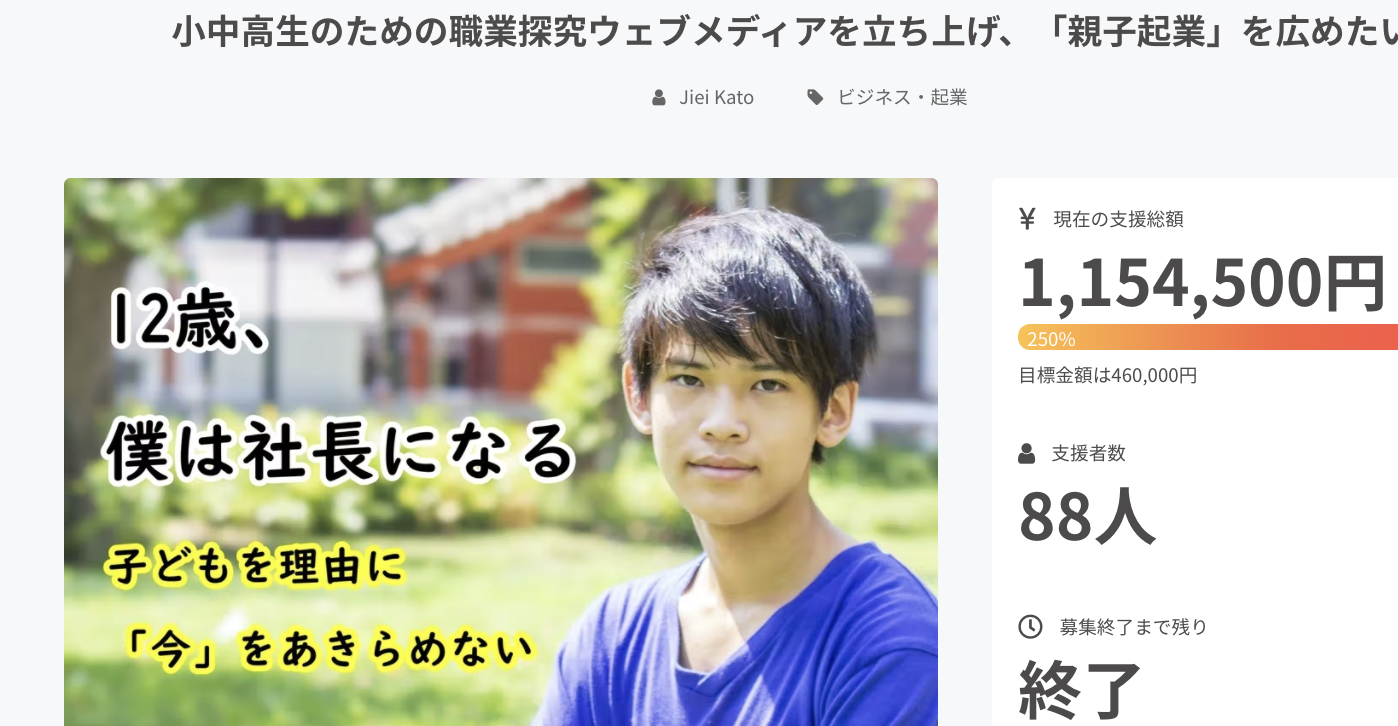The width and height of the screenshot is (1398, 726).
Task: Open the Jiei Kato author link
Action: click(x=717, y=98)
